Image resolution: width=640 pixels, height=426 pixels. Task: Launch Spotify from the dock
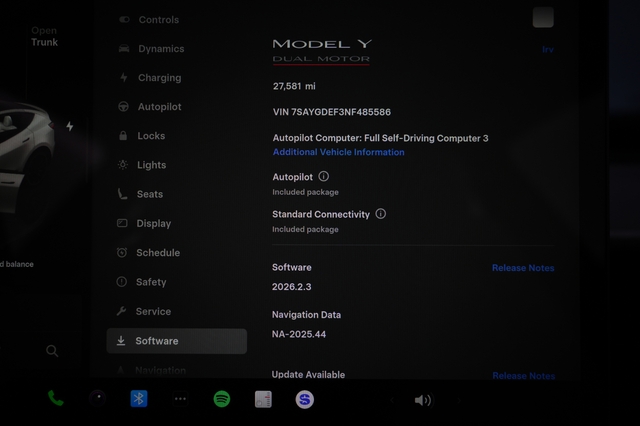[222, 399]
